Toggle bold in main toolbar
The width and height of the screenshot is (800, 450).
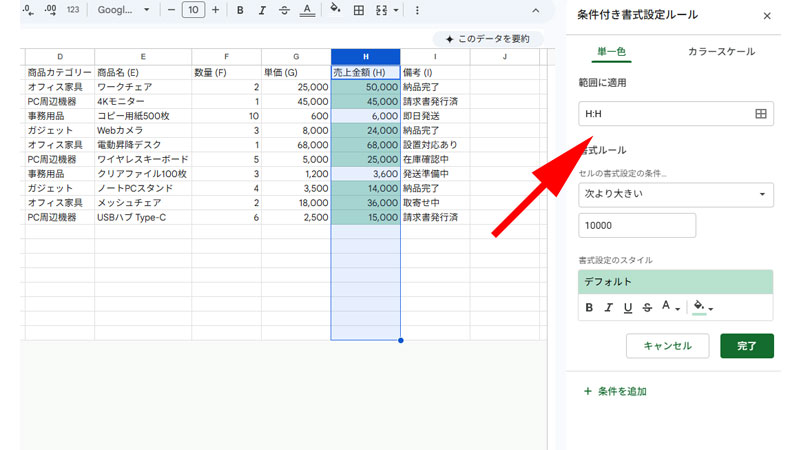coord(240,10)
